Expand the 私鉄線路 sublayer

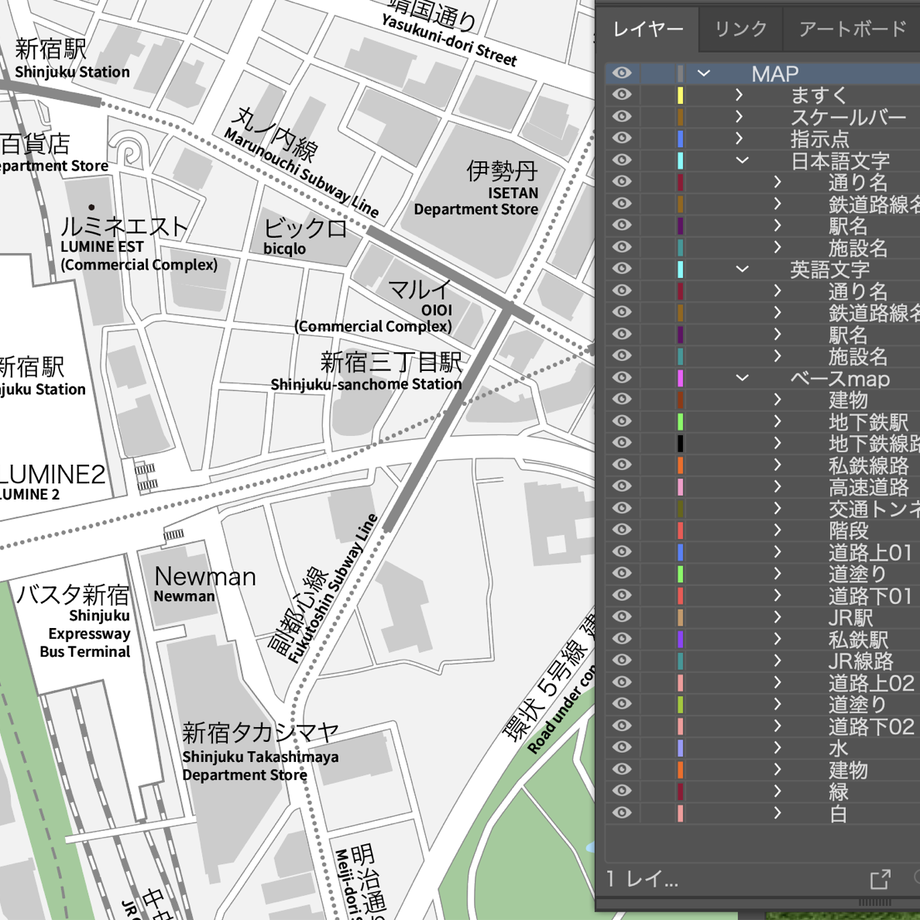[x=777, y=464]
